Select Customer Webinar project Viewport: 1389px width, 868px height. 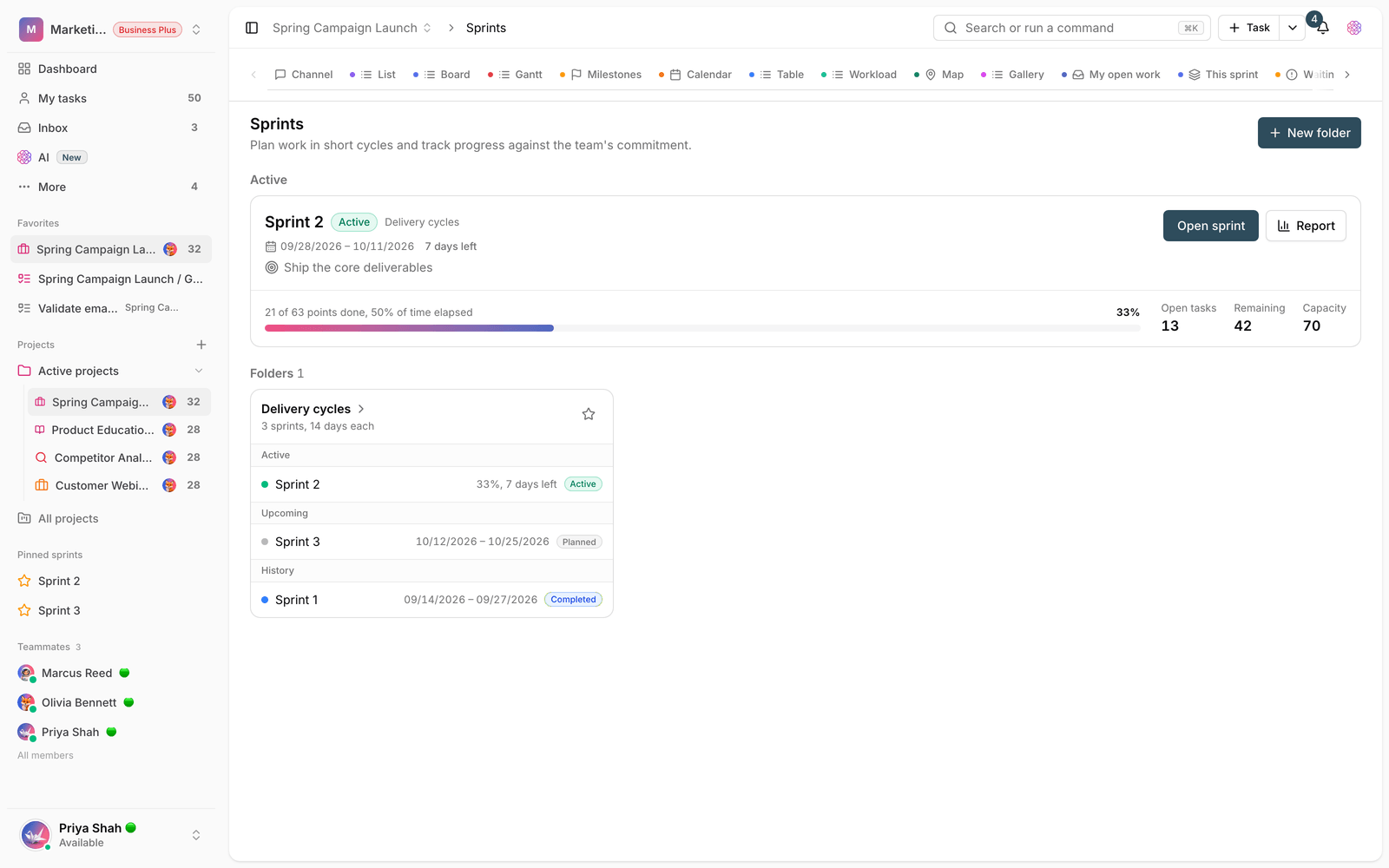(x=119, y=485)
